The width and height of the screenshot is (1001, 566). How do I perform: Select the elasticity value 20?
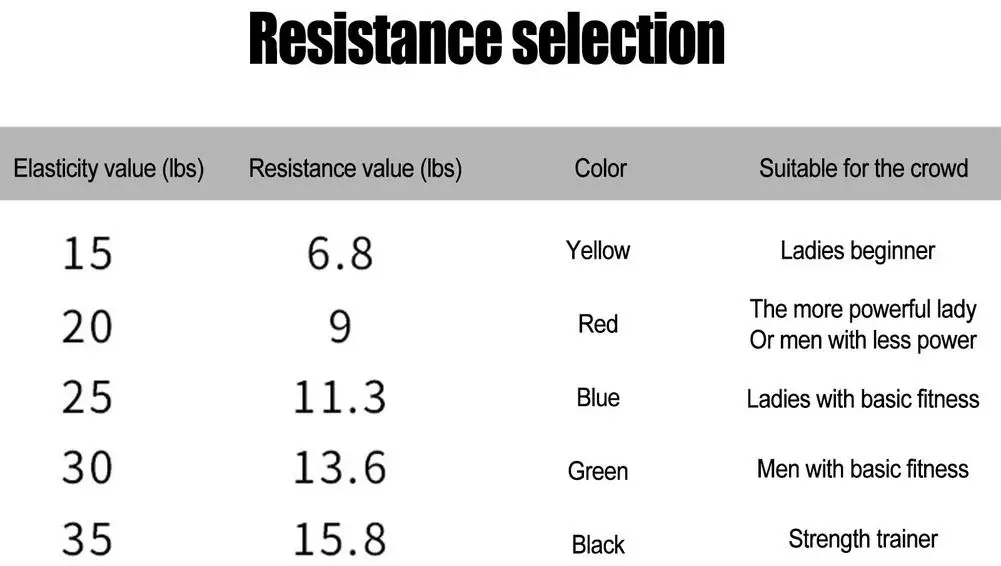87,327
